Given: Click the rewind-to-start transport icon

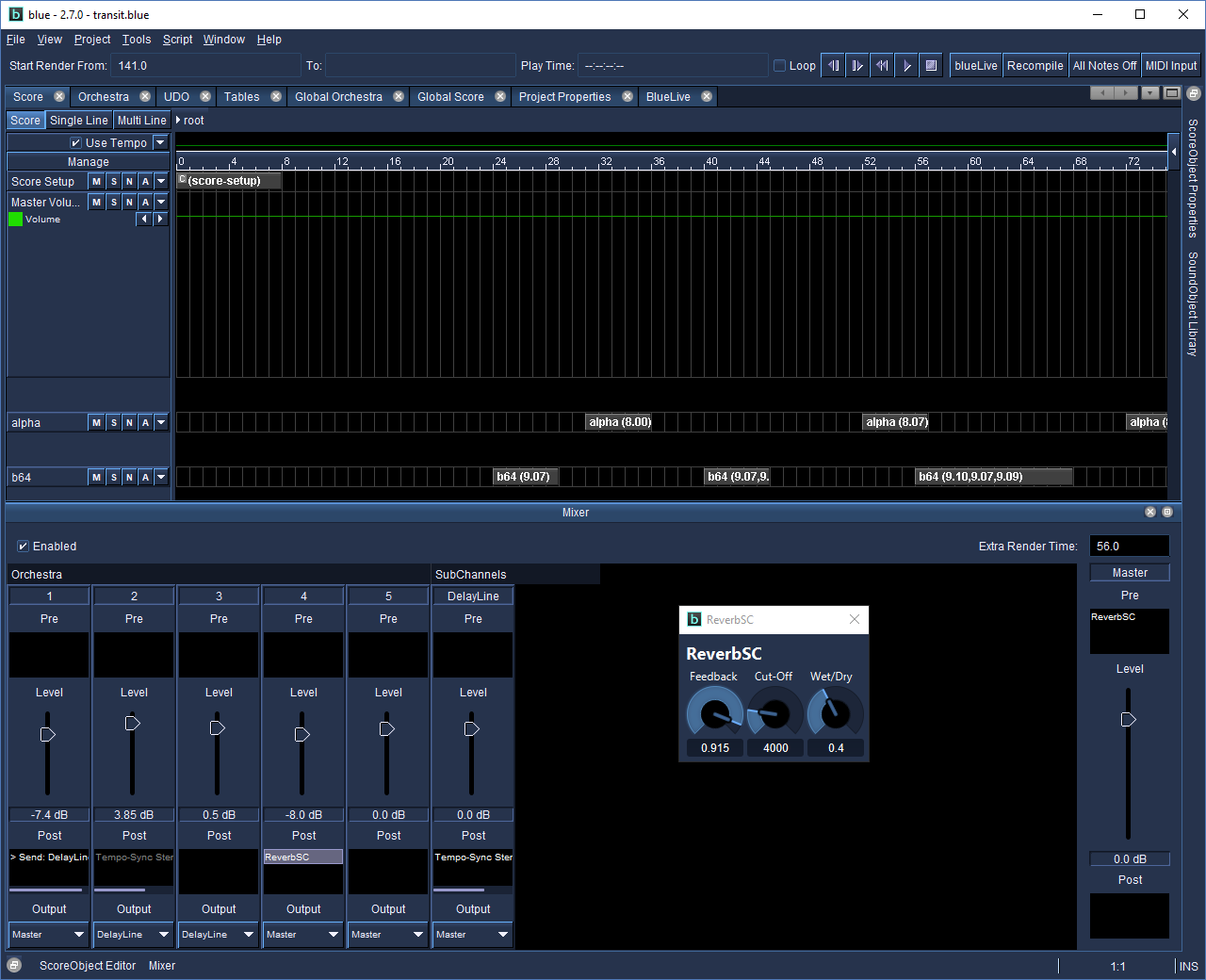Looking at the screenshot, I should 882,66.
